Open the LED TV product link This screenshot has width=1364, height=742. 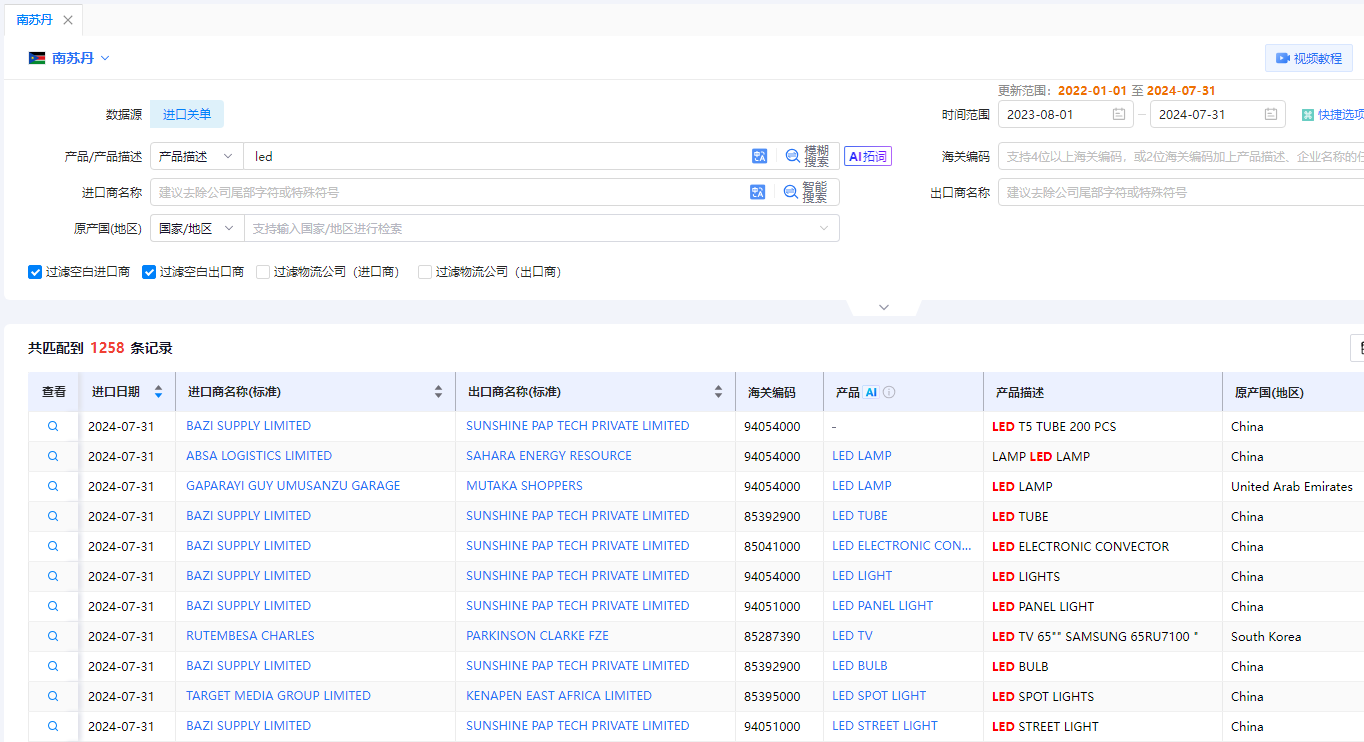pyautogui.click(x=852, y=636)
